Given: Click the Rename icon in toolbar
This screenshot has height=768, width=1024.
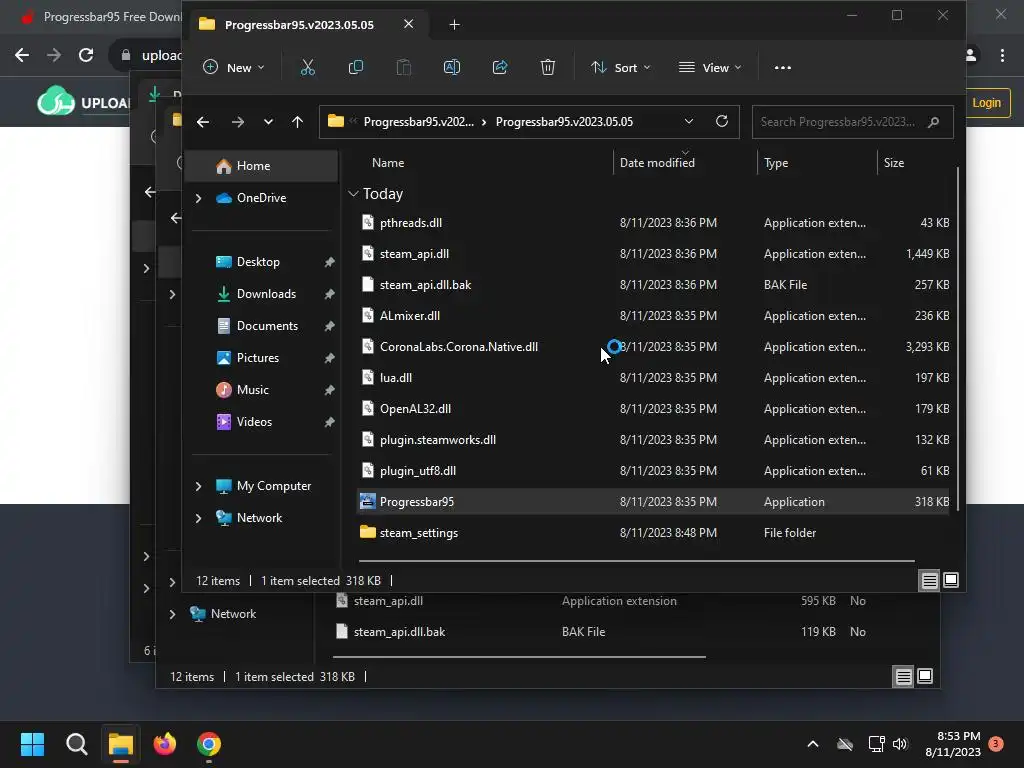Looking at the screenshot, I should click(x=452, y=67).
